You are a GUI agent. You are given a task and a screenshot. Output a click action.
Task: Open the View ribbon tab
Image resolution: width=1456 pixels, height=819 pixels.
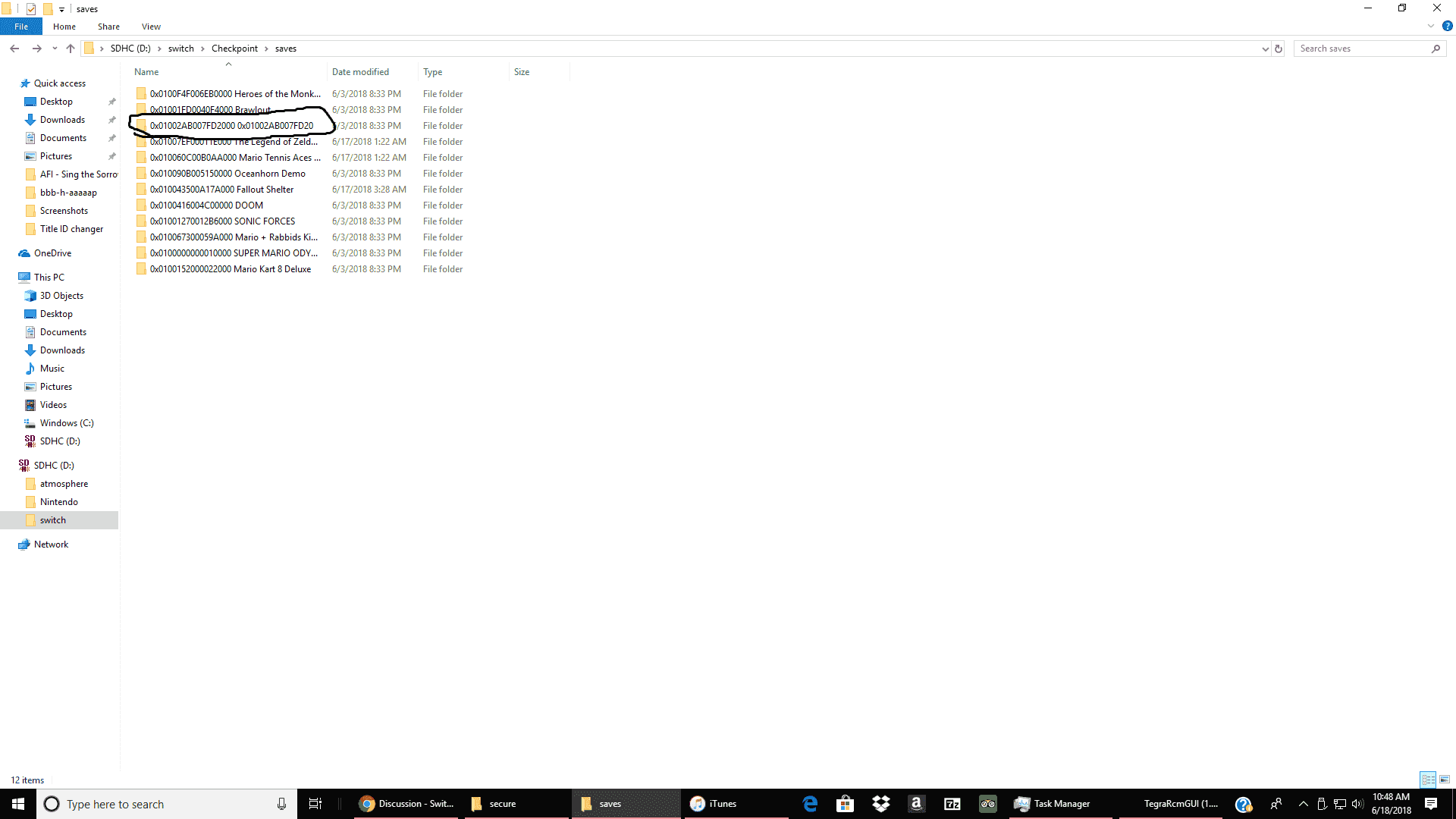151,27
